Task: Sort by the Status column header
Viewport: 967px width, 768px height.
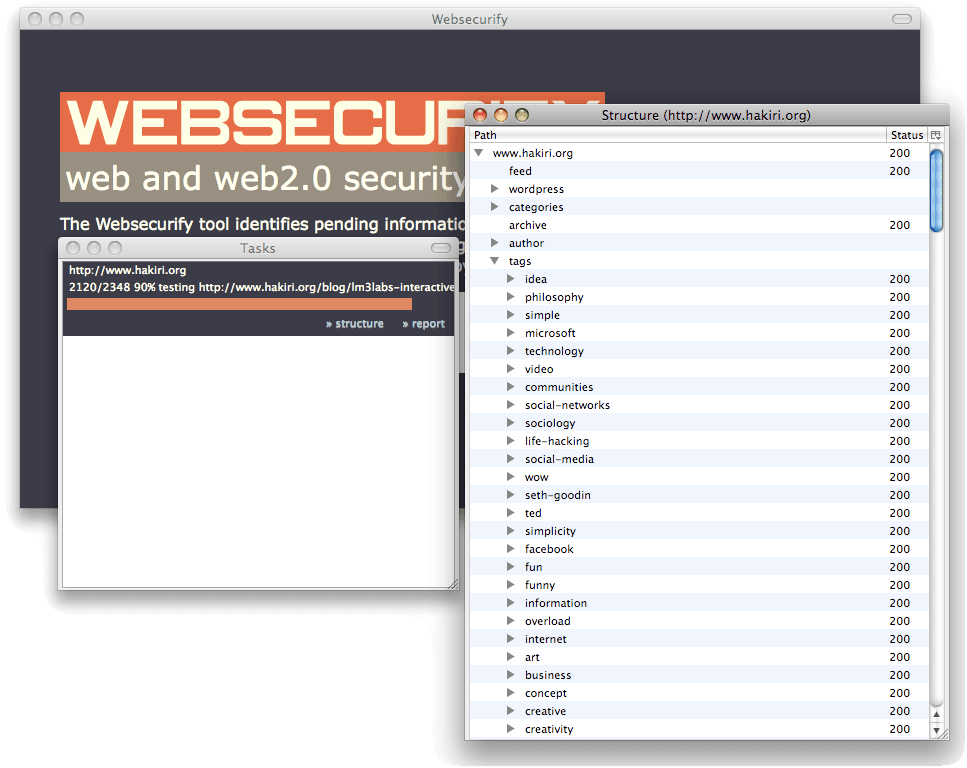Action: [x=907, y=135]
